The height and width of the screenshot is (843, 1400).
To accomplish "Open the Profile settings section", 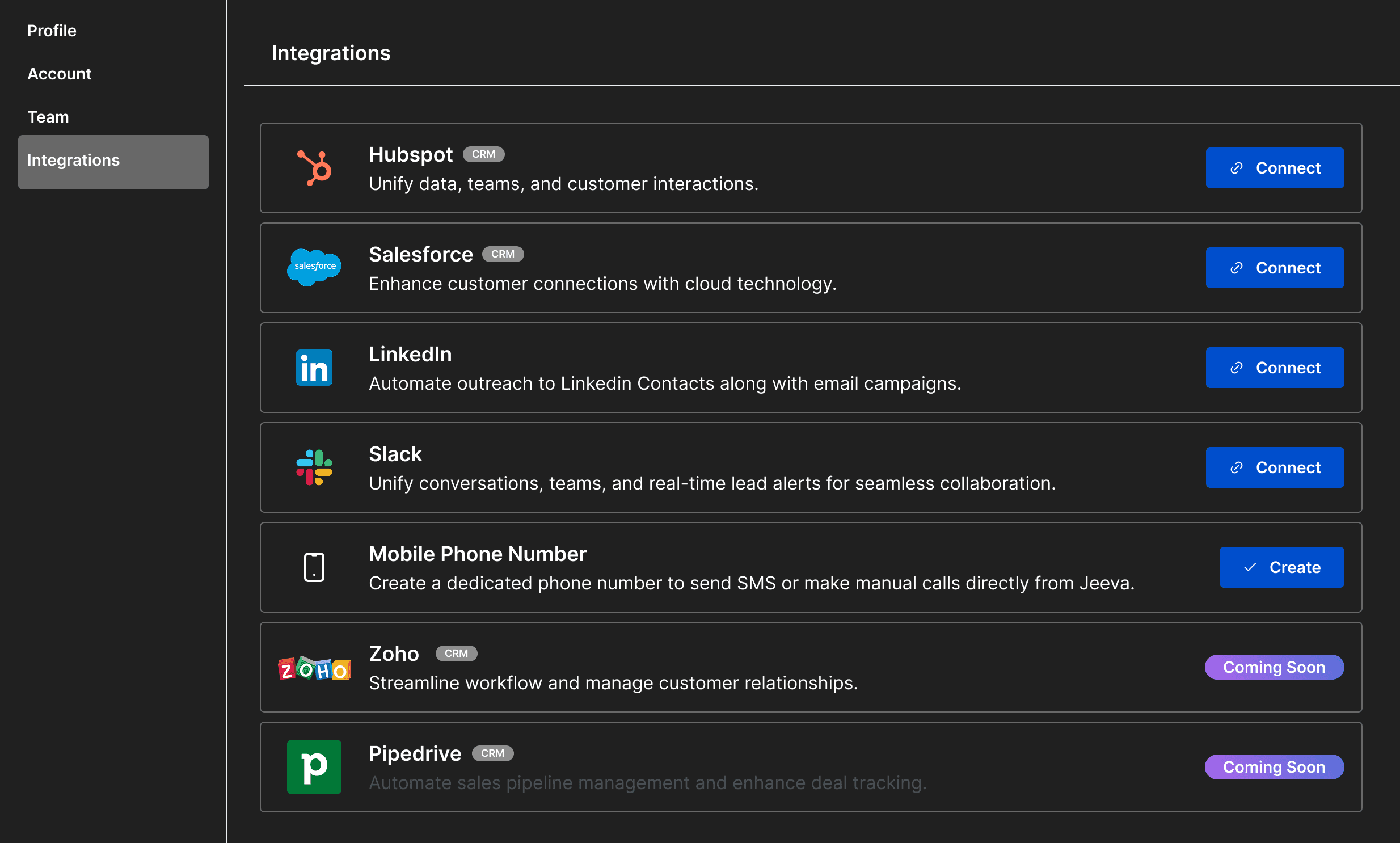I will point(52,31).
